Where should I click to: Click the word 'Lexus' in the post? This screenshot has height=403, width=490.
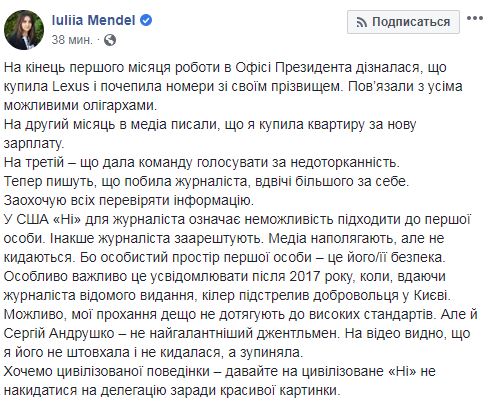pyautogui.click(x=71, y=86)
